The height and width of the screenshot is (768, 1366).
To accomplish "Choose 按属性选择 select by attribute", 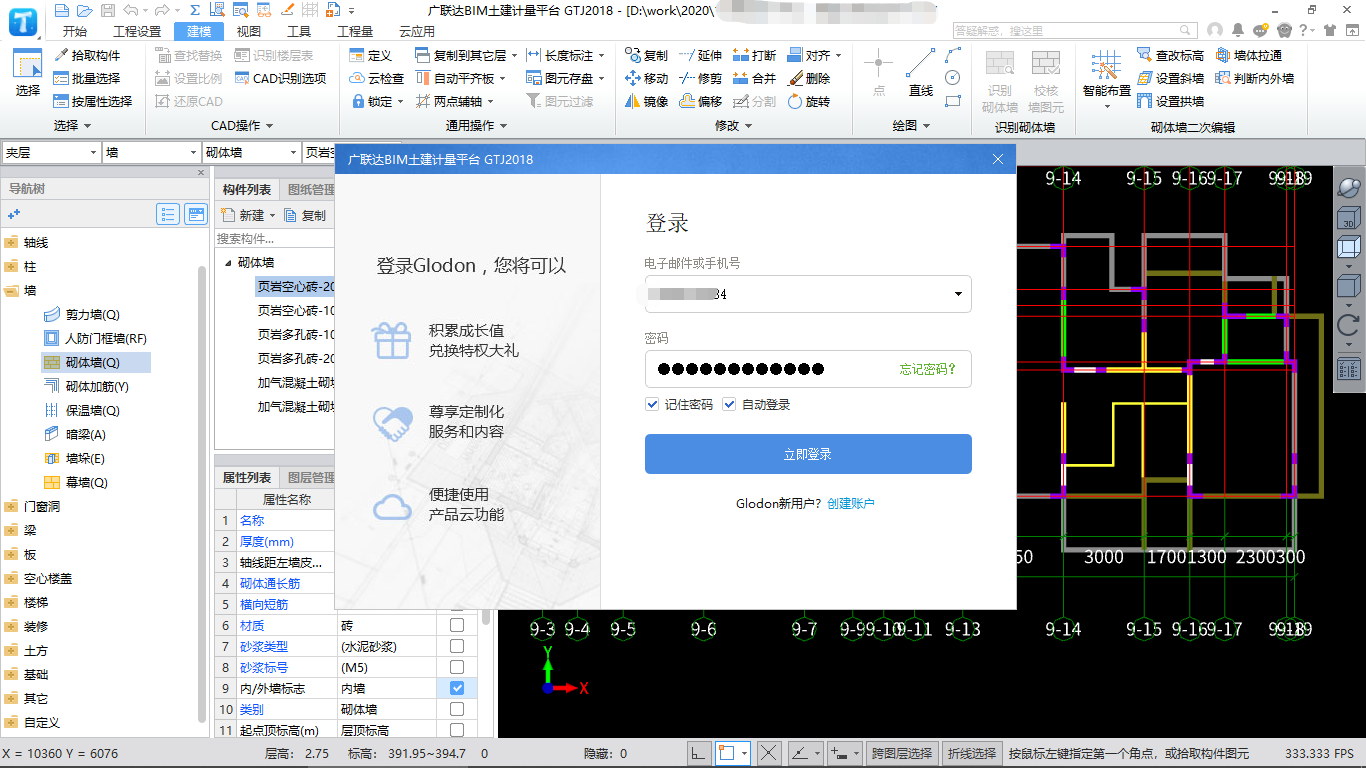I will click(x=93, y=101).
